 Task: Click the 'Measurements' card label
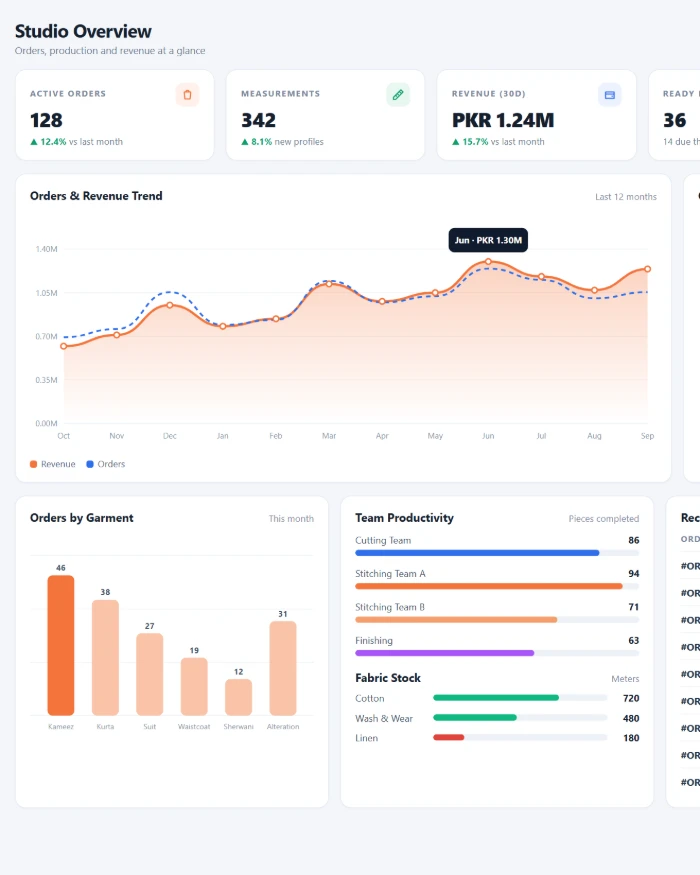281,94
